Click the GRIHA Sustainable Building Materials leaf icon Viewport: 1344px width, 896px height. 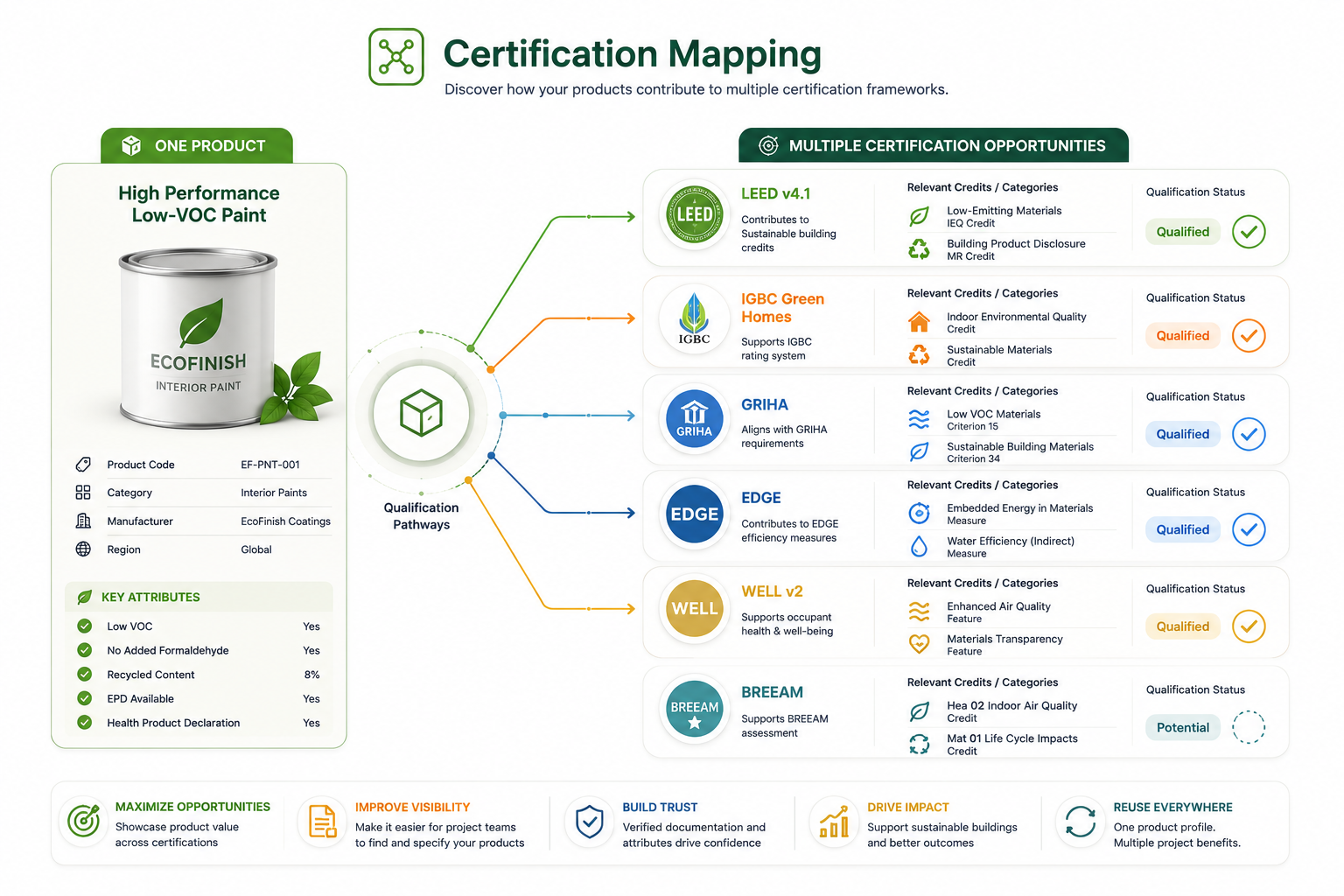[919, 452]
